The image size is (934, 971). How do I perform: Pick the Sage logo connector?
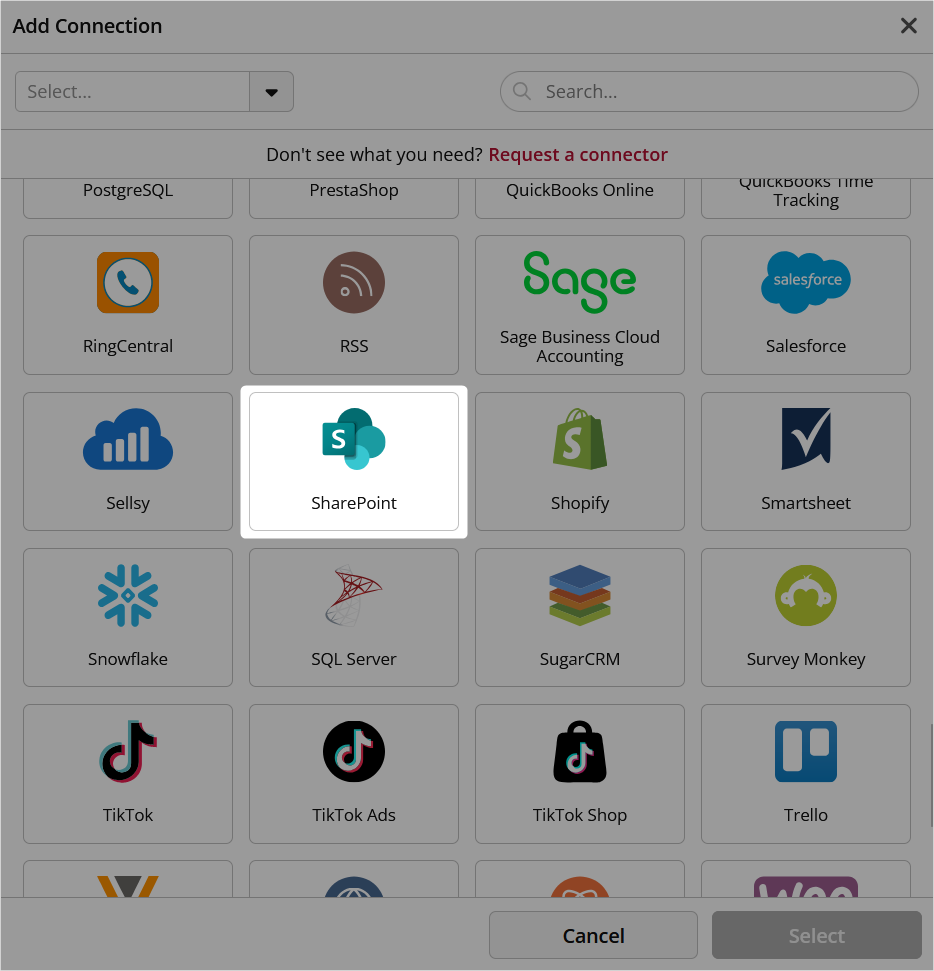580,282
